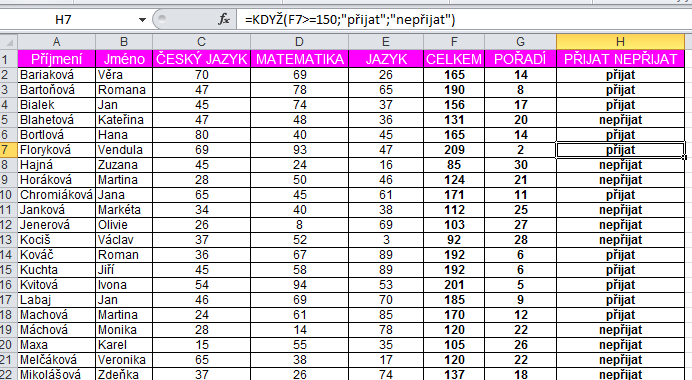Select column H header
692x380 pixels.
coord(620,42)
